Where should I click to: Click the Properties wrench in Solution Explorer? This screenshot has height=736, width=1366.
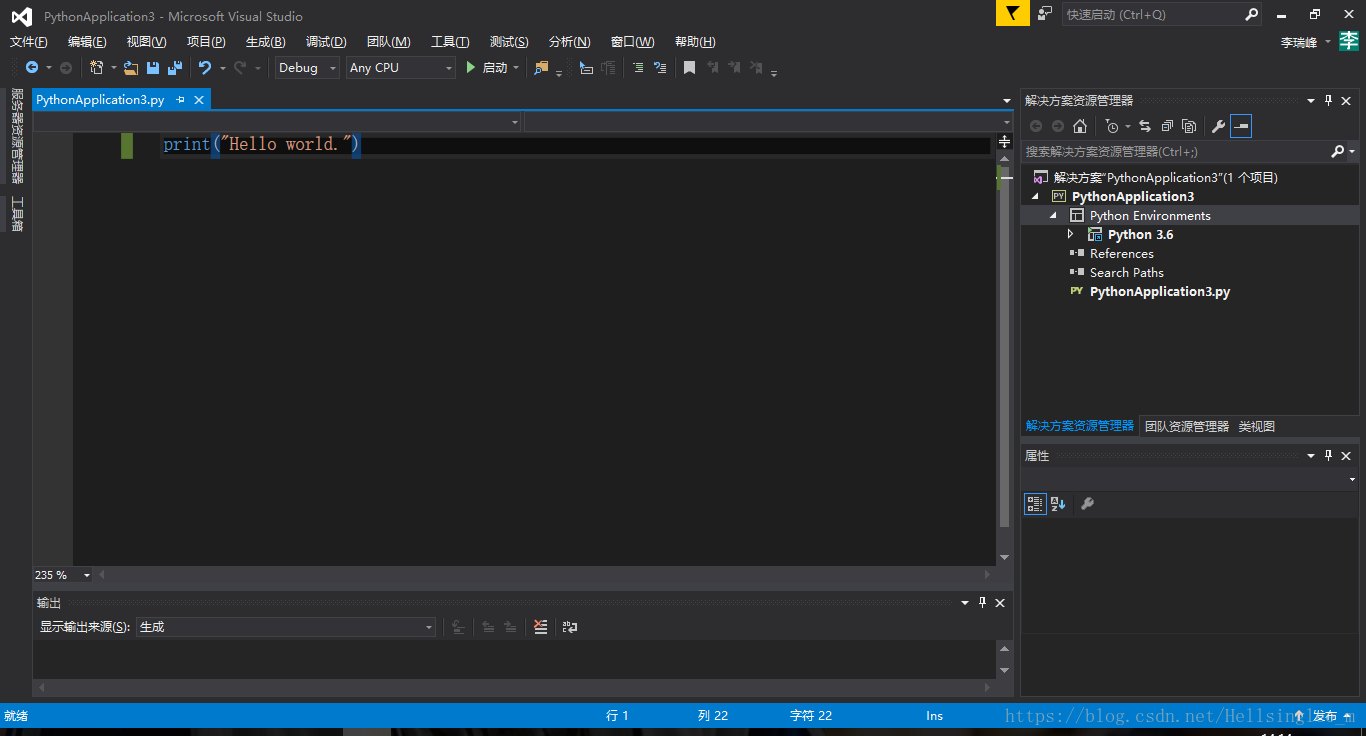1218,126
